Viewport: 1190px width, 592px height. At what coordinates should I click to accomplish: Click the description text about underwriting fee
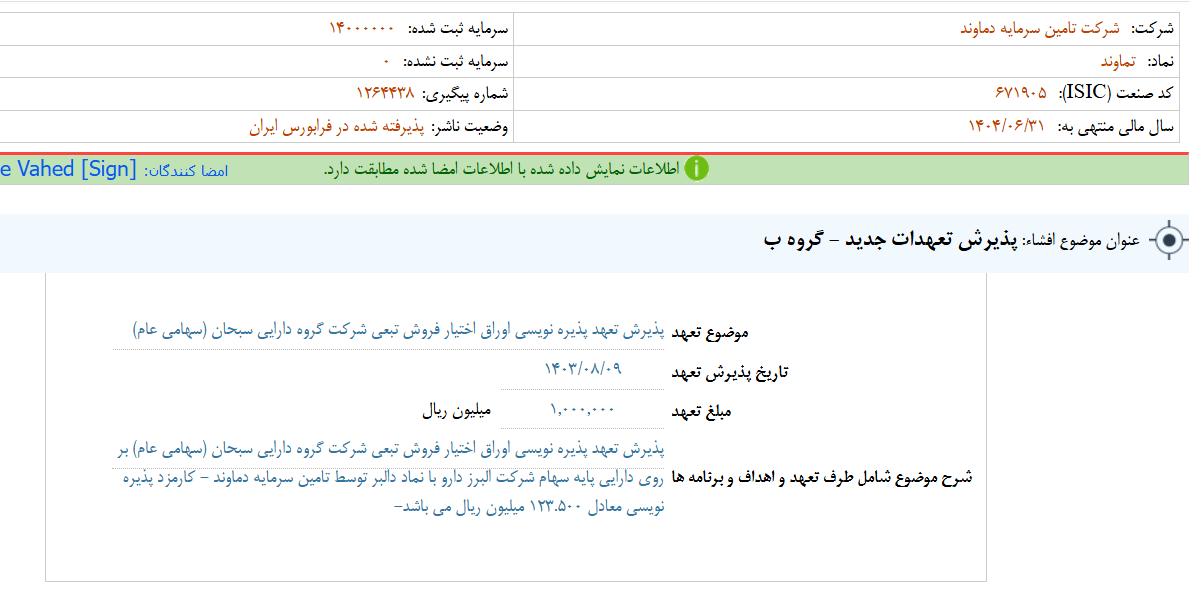[x=388, y=477]
